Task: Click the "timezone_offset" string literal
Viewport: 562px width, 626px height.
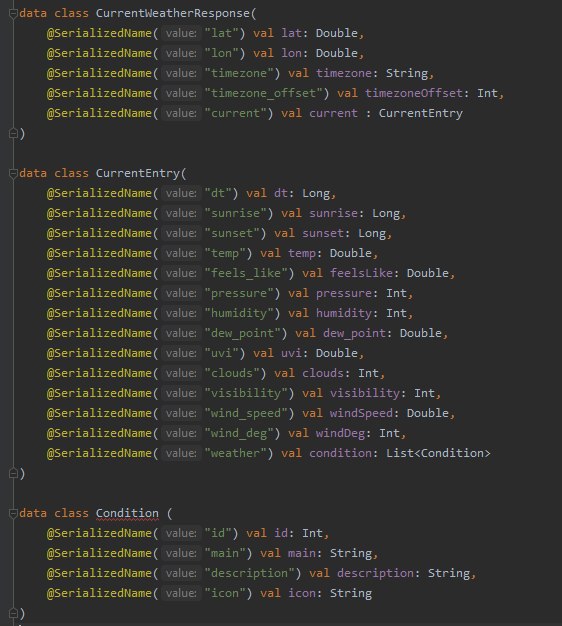Action: [263, 93]
